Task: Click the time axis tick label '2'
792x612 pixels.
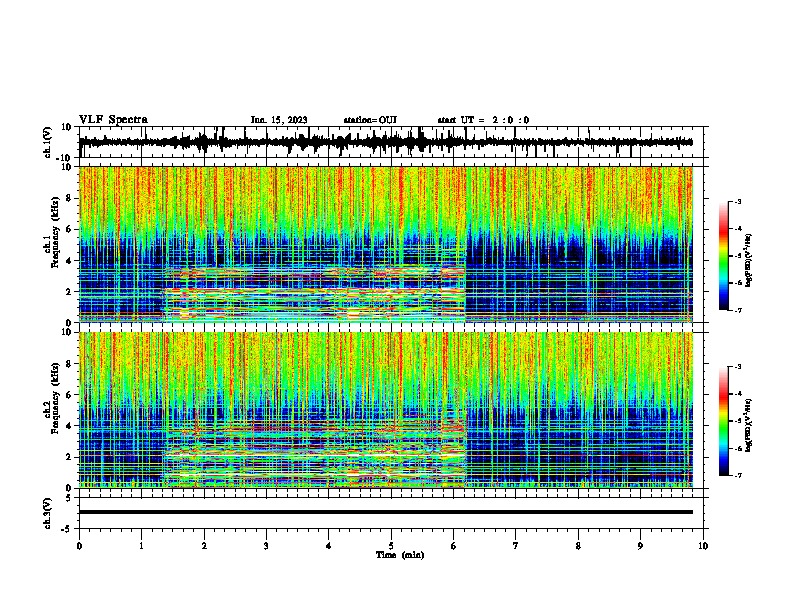Action: click(x=204, y=546)
